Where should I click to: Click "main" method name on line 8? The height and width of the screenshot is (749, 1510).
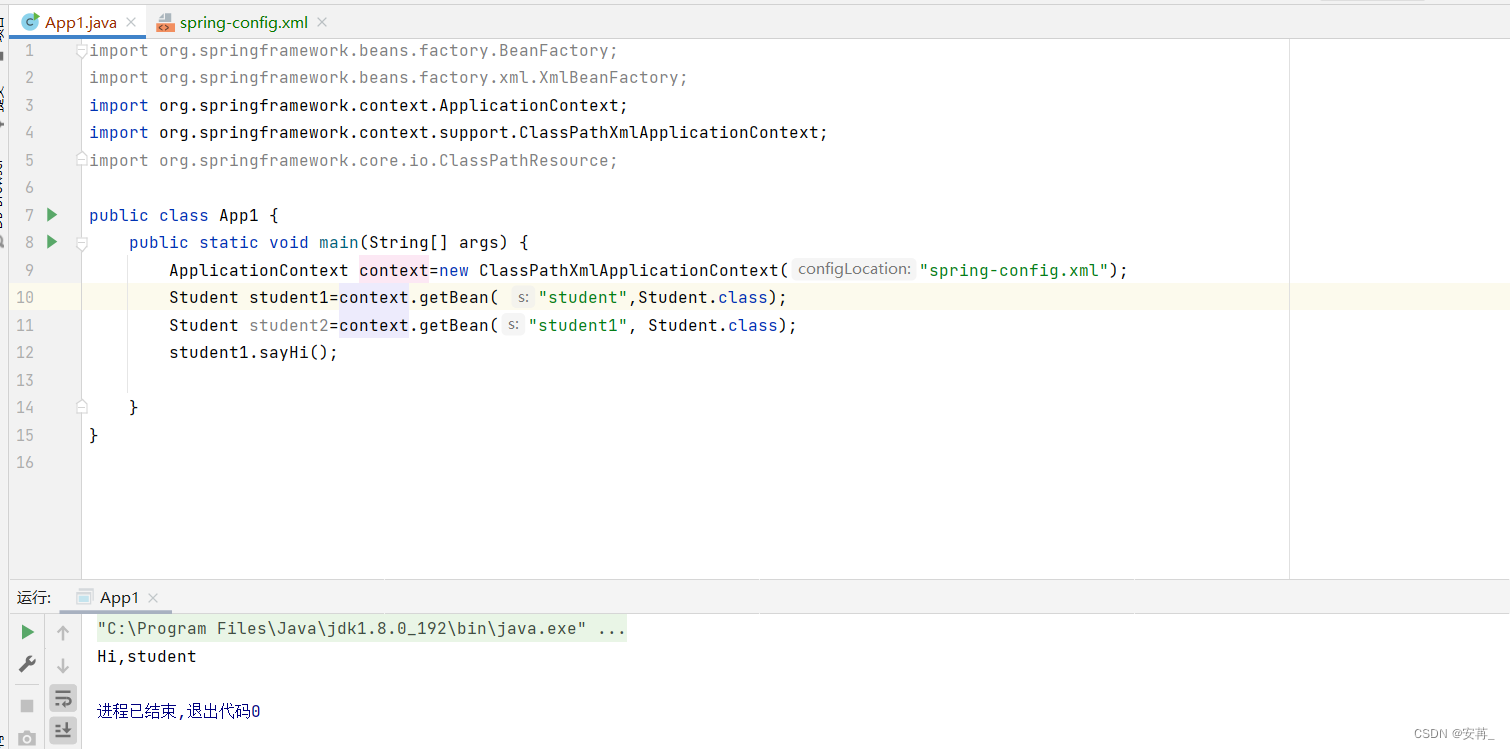pyautogui.click(x=339, y=242)
